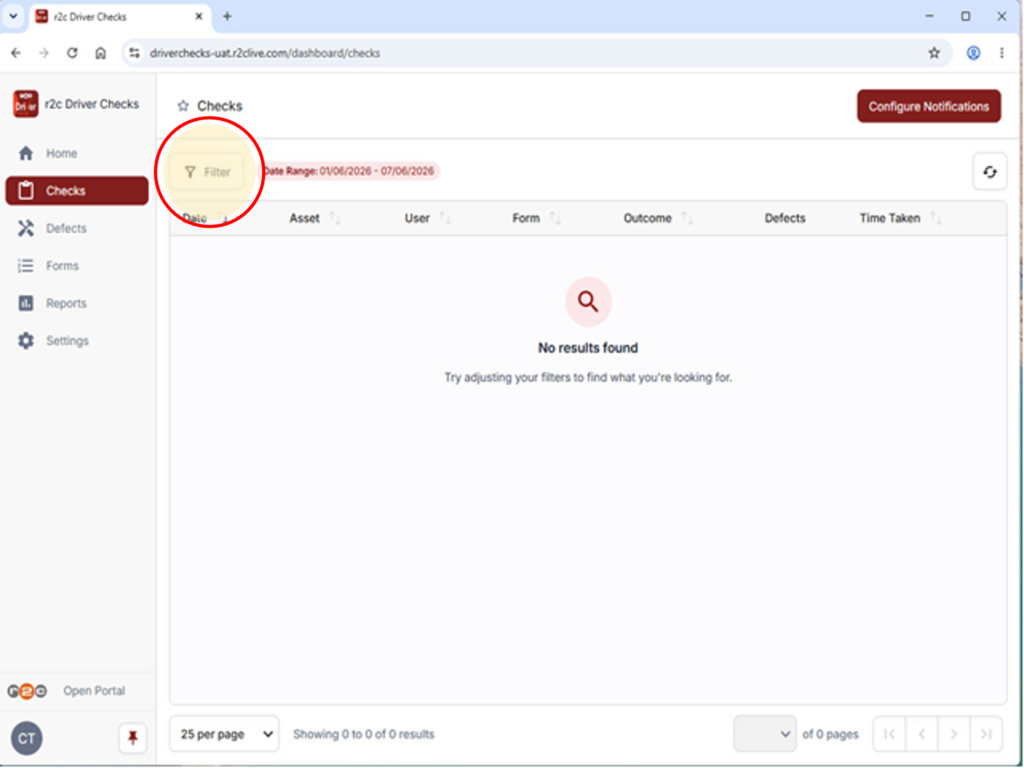This screenshot has height=768, width=1024.
Task: Open the page number dropdown
Action: [765, 734]
